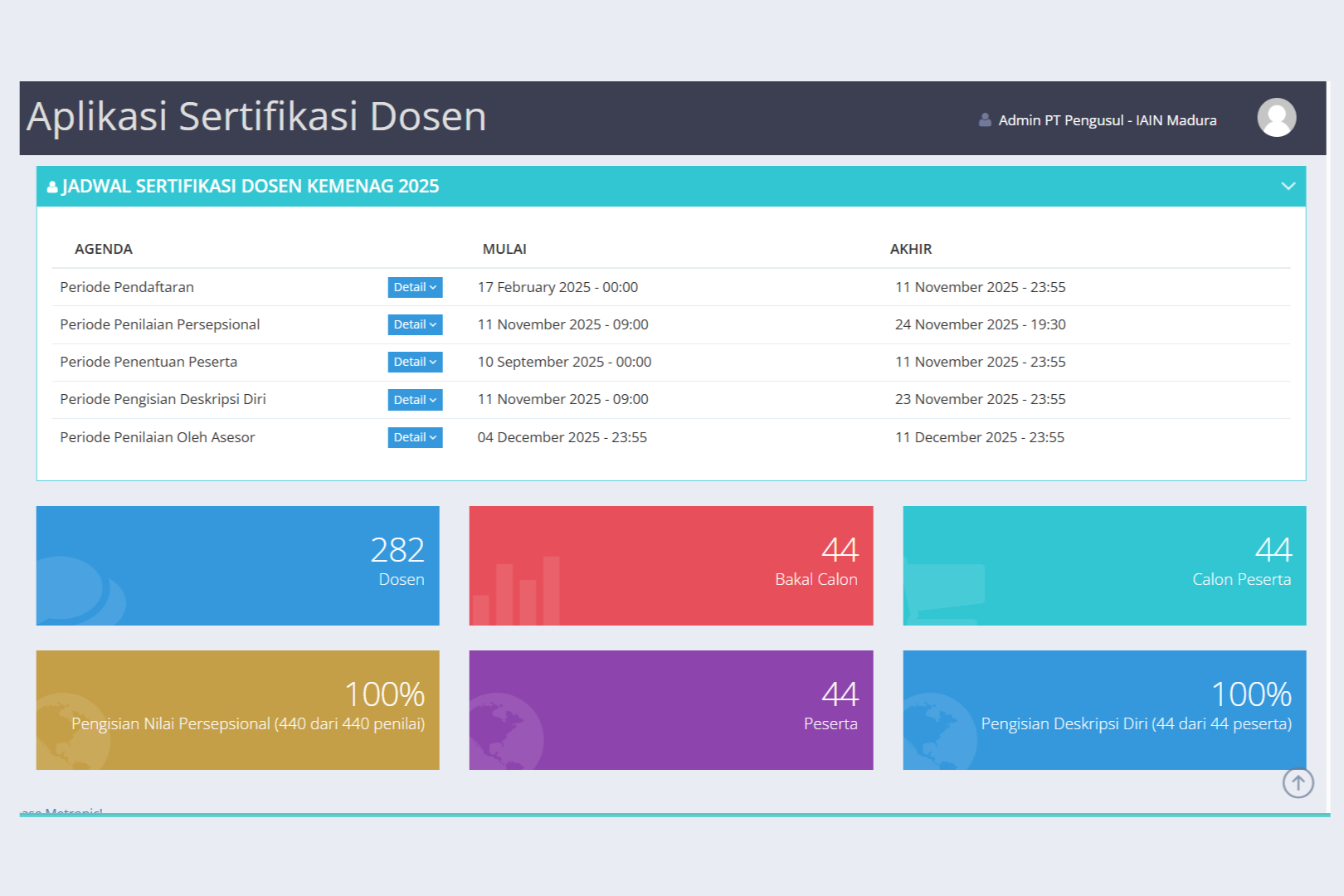The width and height of the screenshot is (1344, 896).
Task: Open the 44 Calon Peserta tile
Action: pyautogui.click(x=1104, y=566)
